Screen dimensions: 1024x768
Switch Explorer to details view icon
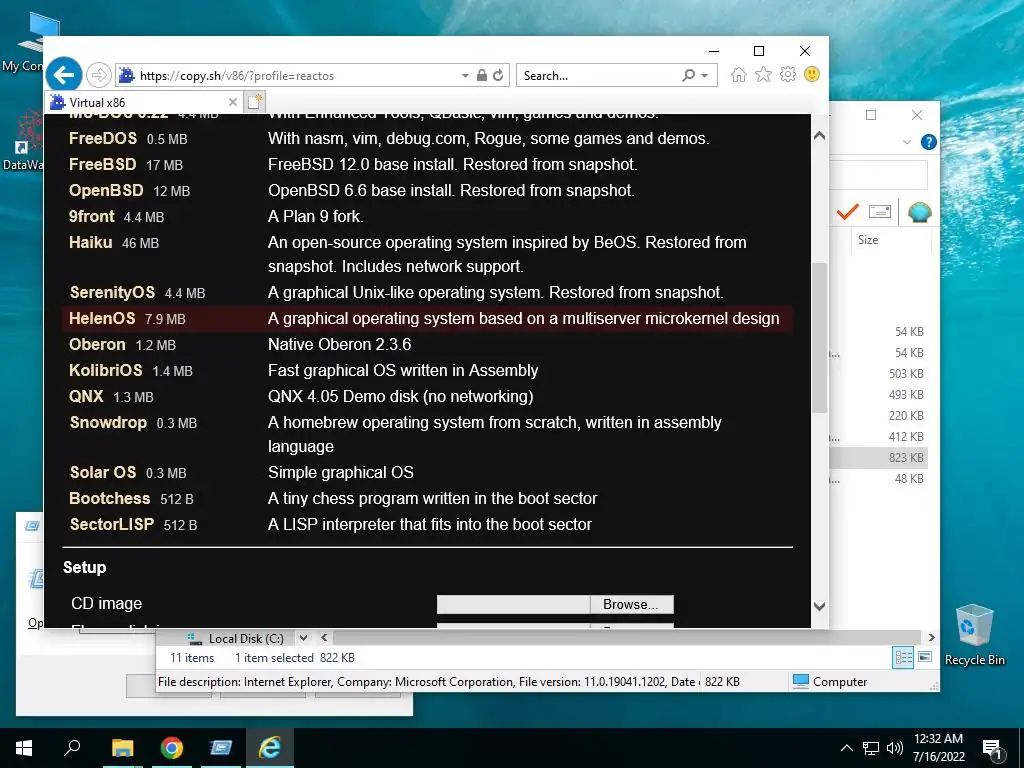tap(904, 658)
